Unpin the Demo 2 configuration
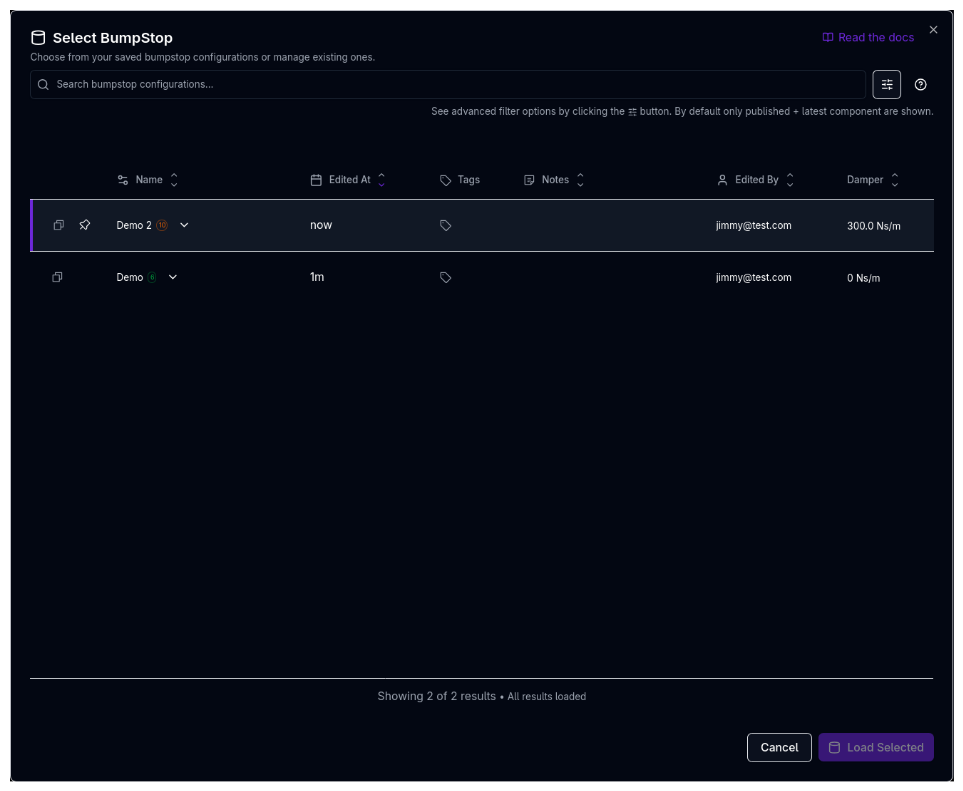This screenshot has height=791, width=963. coord(85,225)
